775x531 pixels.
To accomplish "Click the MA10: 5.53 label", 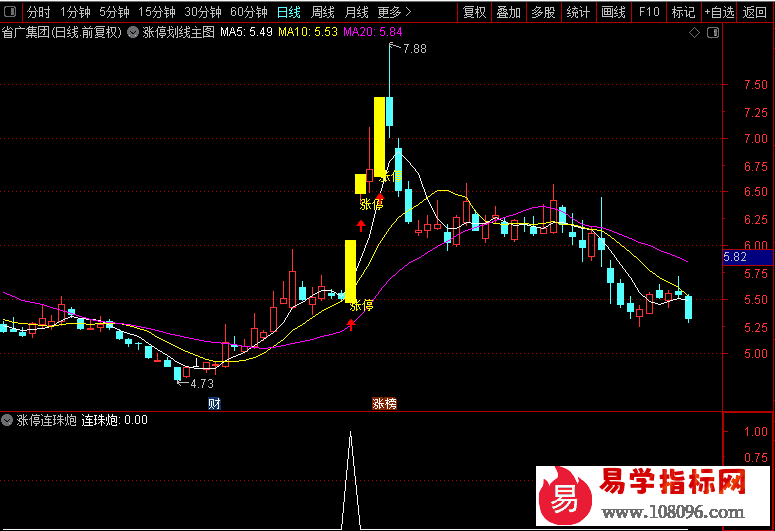I will pyautogui.click(x=307, y=32).
